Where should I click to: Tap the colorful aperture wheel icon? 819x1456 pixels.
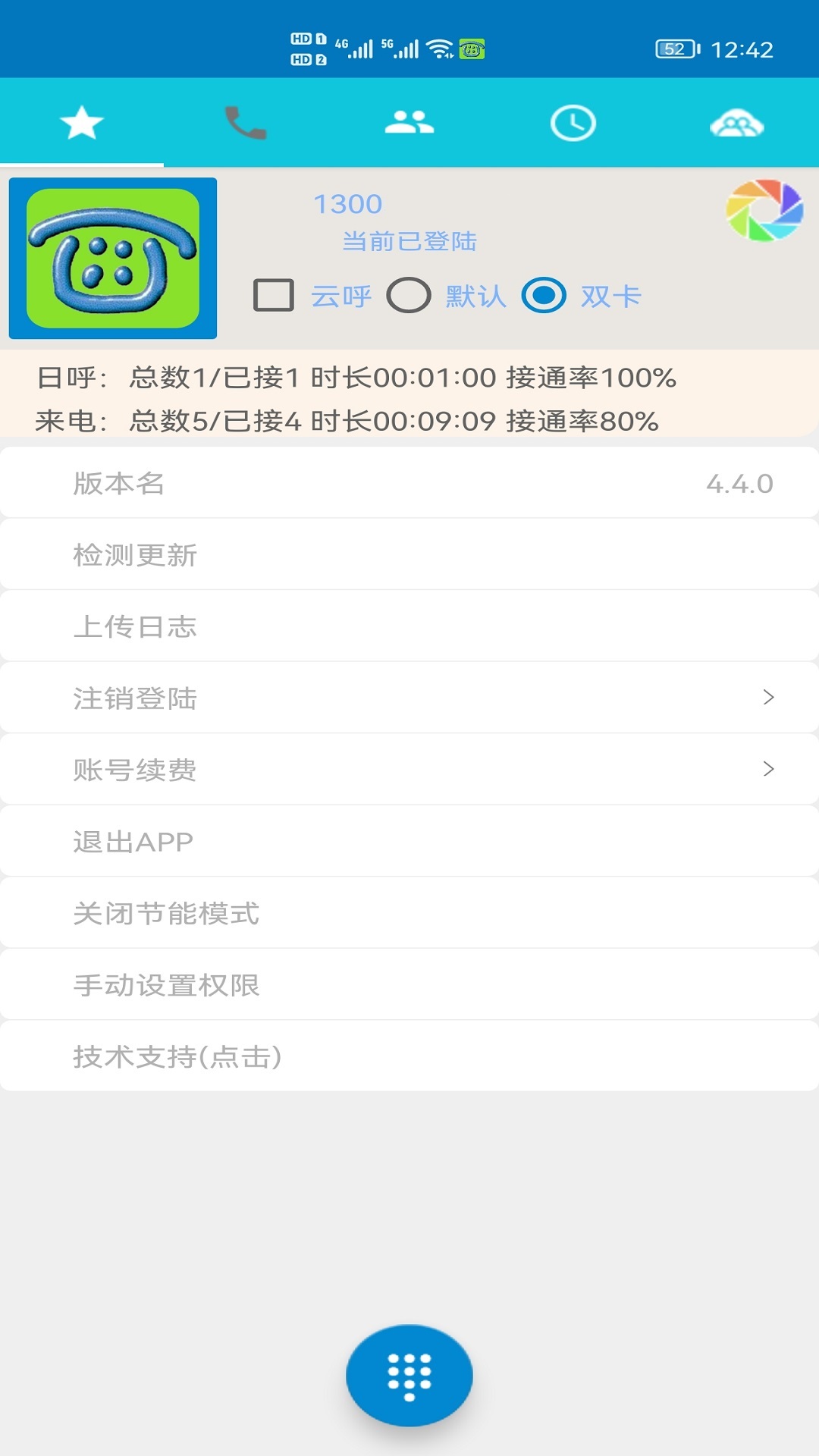click(x=764, y=211)
